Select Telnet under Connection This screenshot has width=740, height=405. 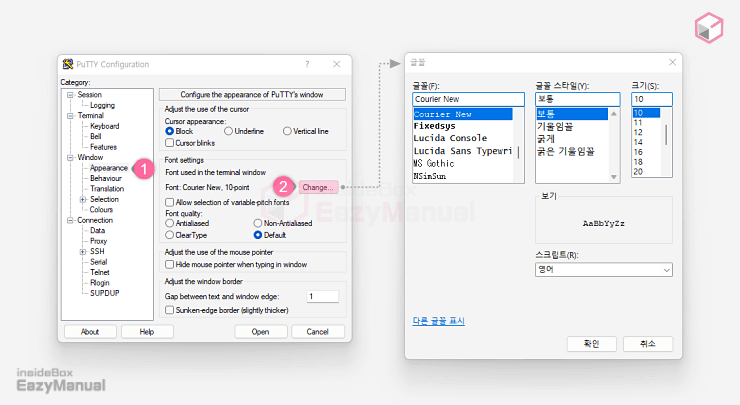[x=100, y=272]
